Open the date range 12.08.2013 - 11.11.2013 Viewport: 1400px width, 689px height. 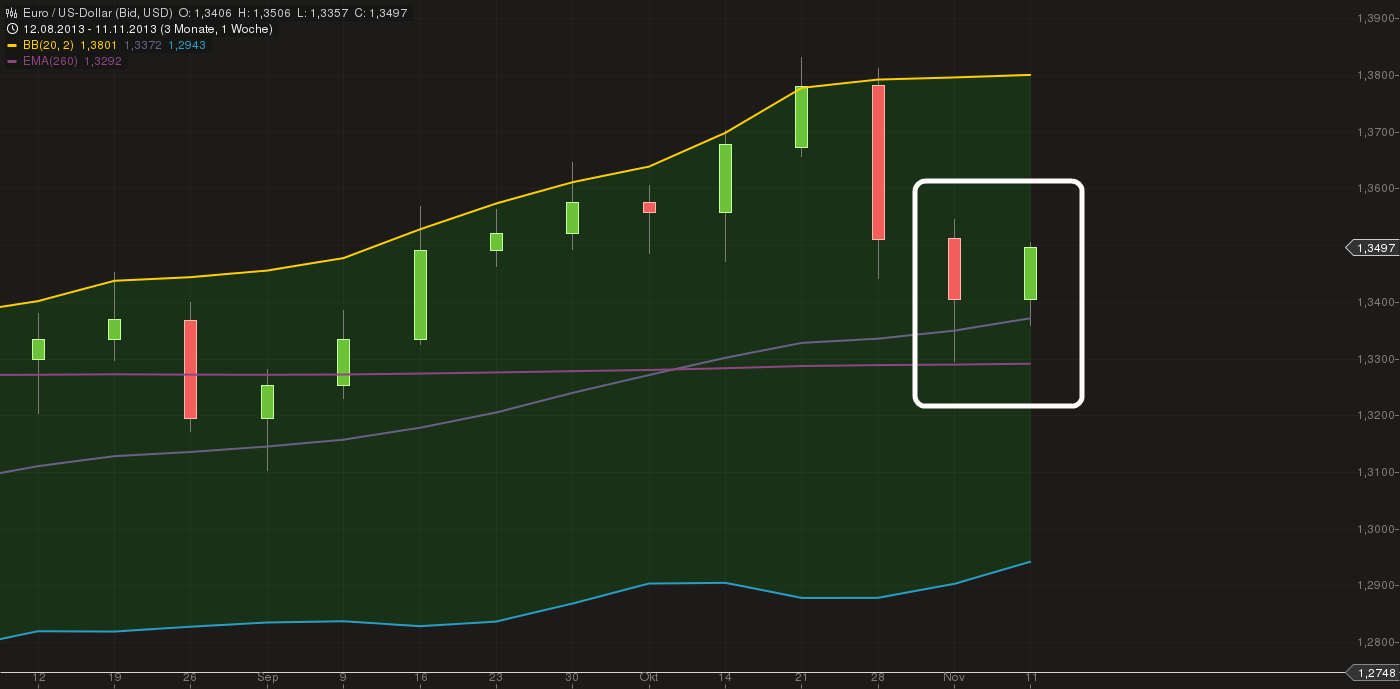pyautogui.click(x=90, y=28)
